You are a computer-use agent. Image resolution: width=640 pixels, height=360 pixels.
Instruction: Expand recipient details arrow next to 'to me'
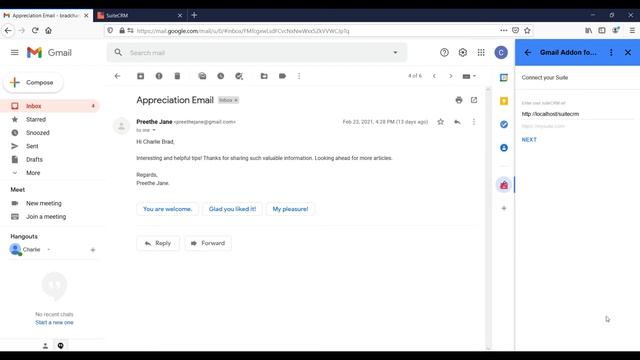click(x=154, y=130)
